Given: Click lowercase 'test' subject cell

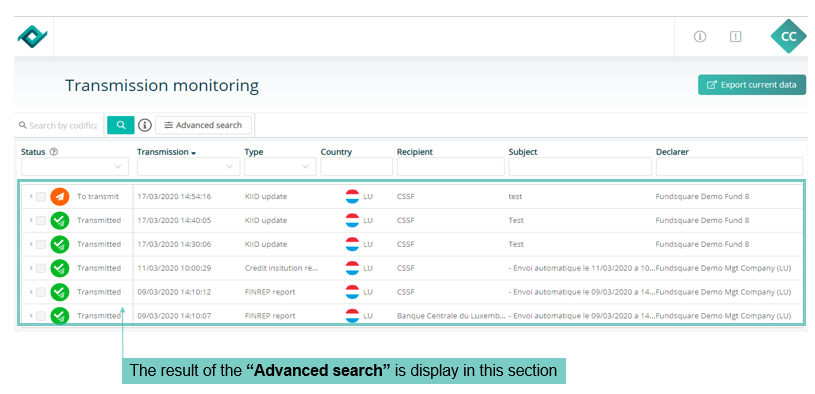Looking at the screenshot, I should tap(515, 196).
